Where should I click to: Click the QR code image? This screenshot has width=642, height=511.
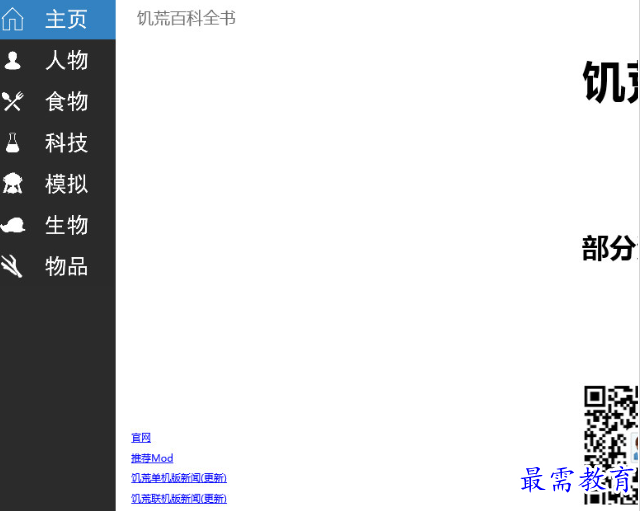click(x=611, y=445)
